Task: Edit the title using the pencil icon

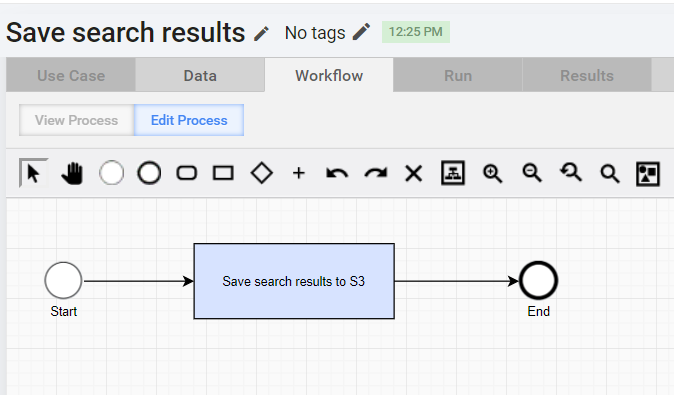Action: click(261, 34)
